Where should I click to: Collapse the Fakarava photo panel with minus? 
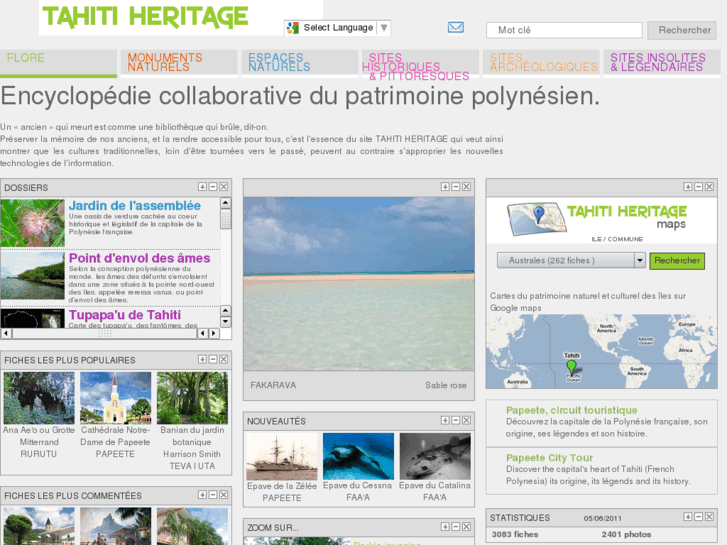pos(456,186)
